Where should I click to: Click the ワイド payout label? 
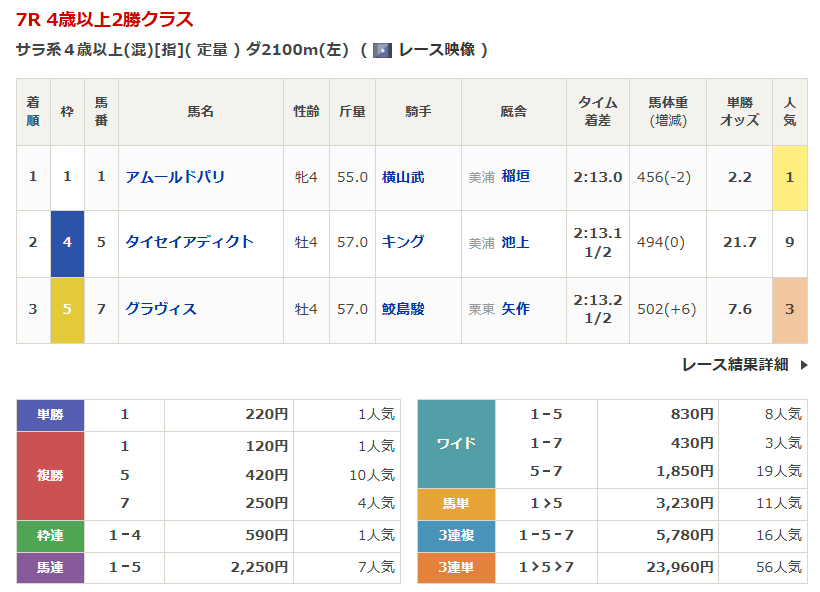[456, 443]
